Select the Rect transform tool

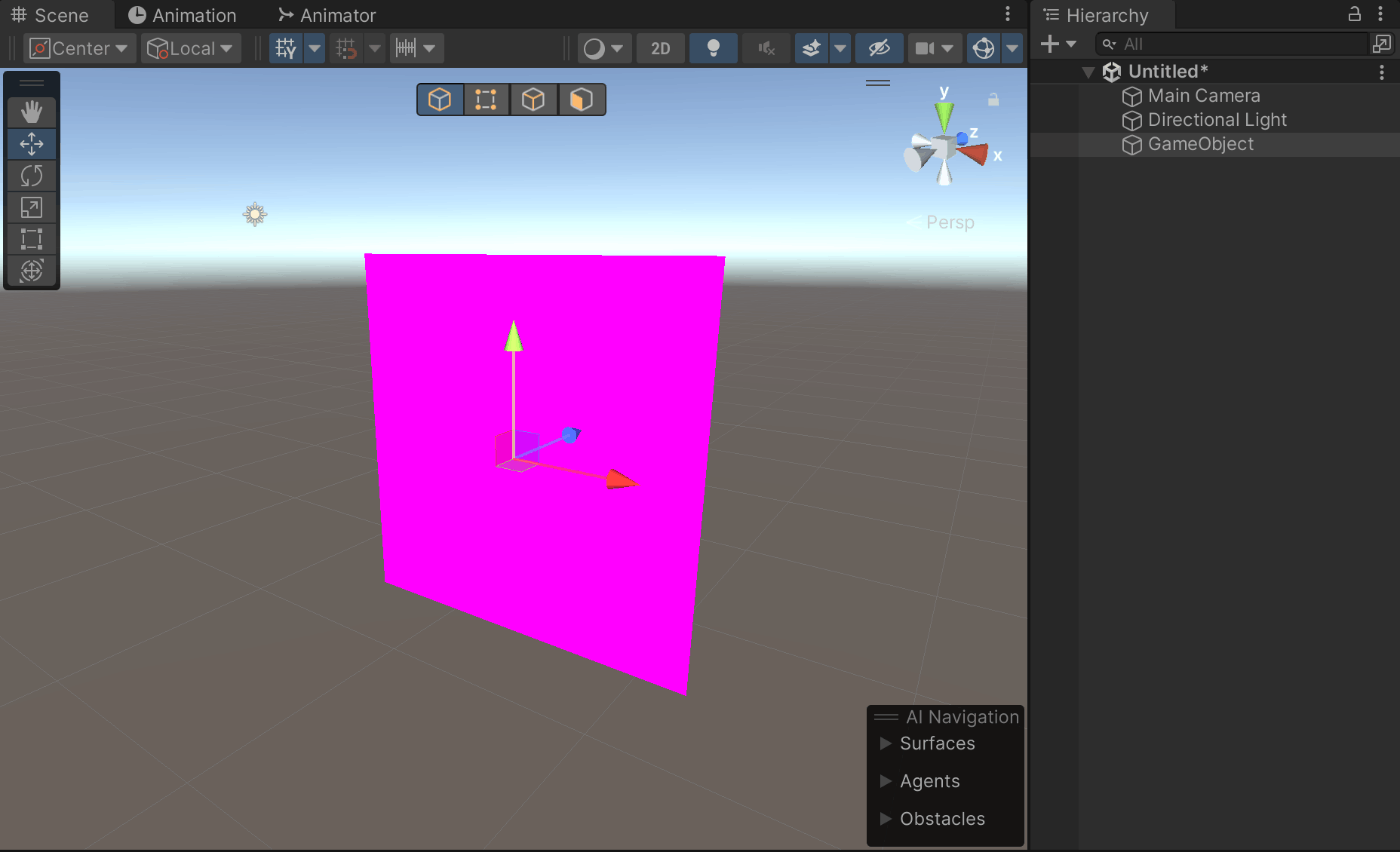tap(32, 239)
